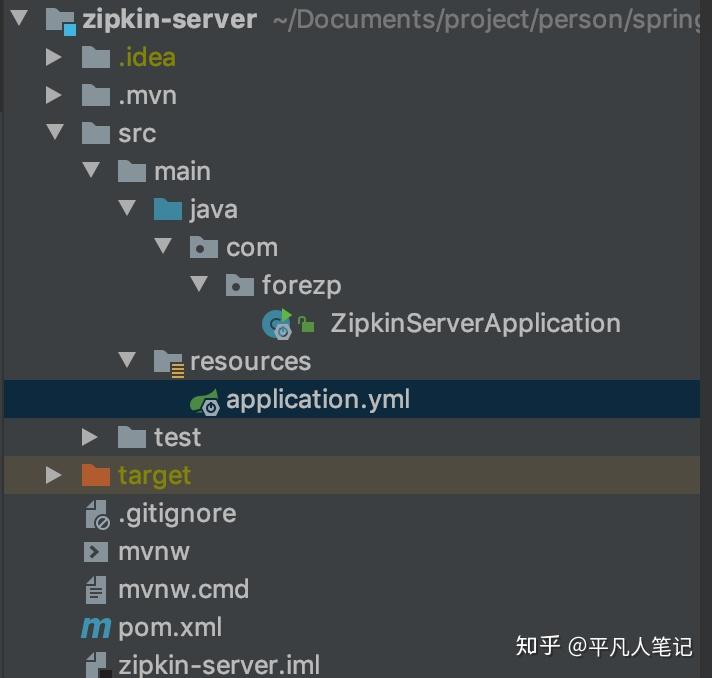Screen dimensions: 712x678
Task: Collapse the src folder arrow
Action: point(54,134)
